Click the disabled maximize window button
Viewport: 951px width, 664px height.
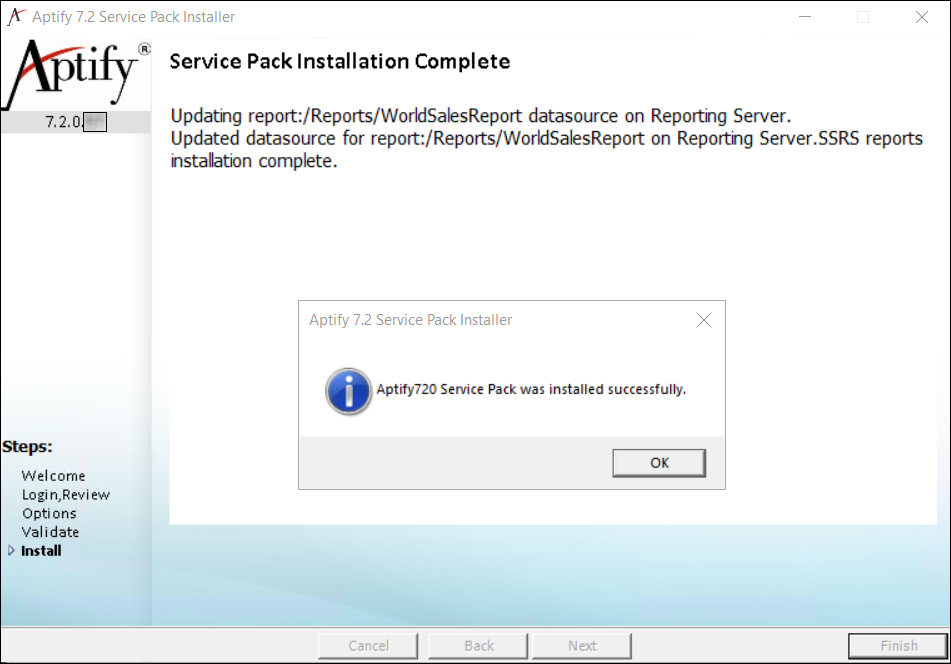863,17
